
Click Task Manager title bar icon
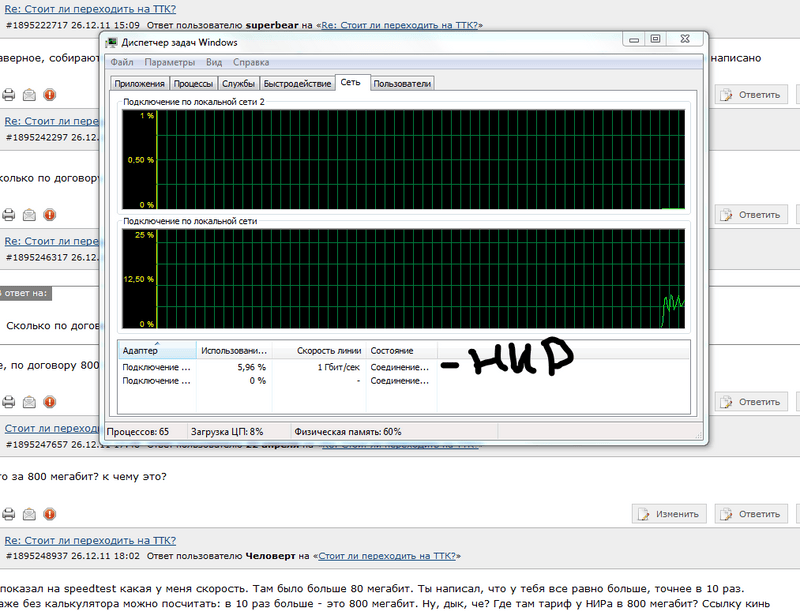click(111, 42)
